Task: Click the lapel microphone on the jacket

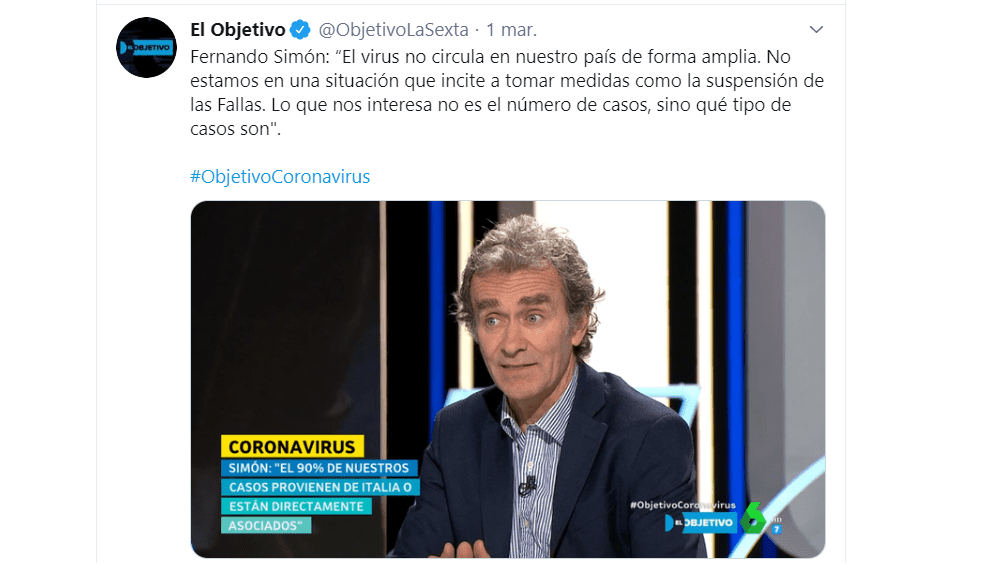Action: [x=528, y=486]
